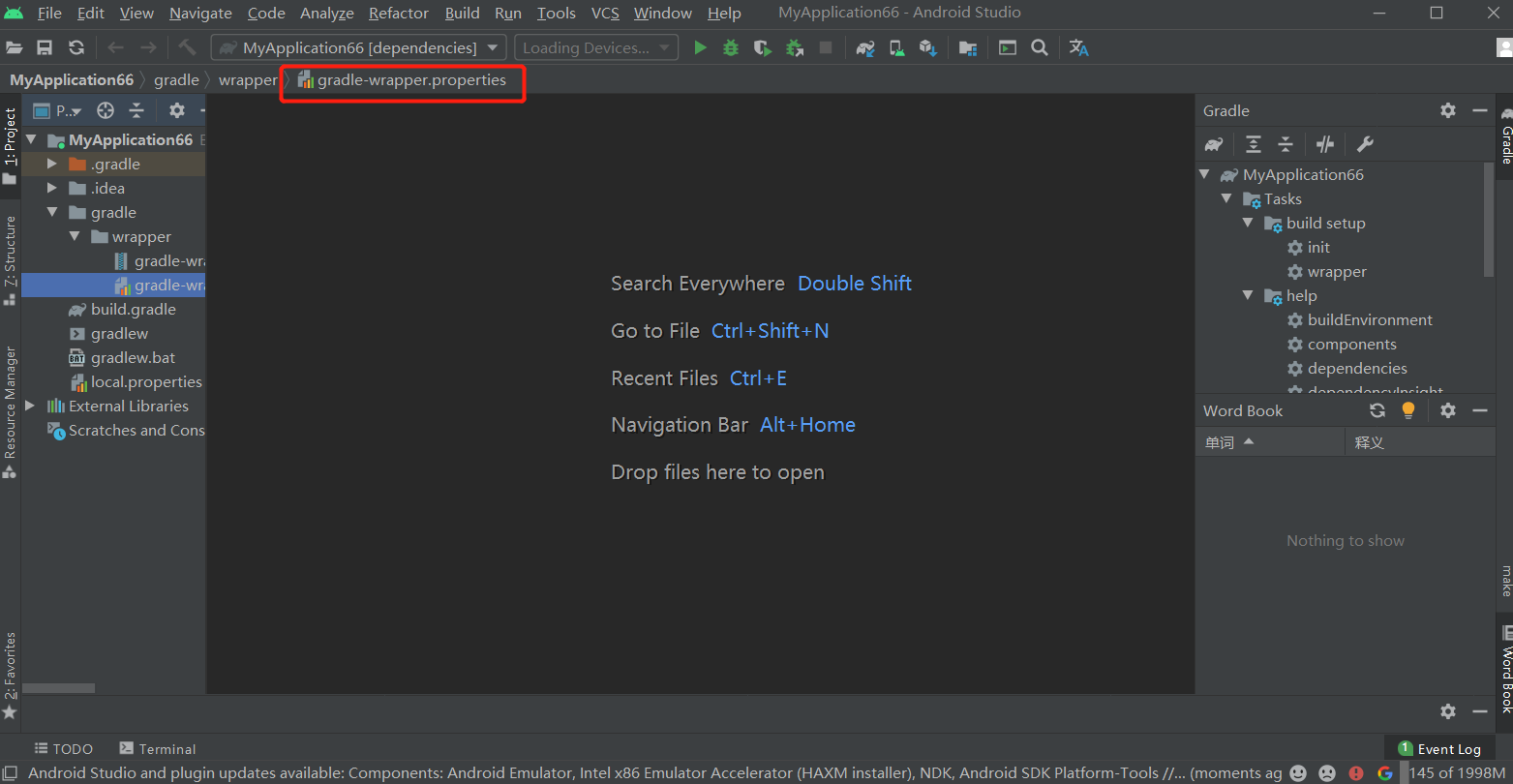
Task: Expand the .idea folder
Action: tap(52, 189)
